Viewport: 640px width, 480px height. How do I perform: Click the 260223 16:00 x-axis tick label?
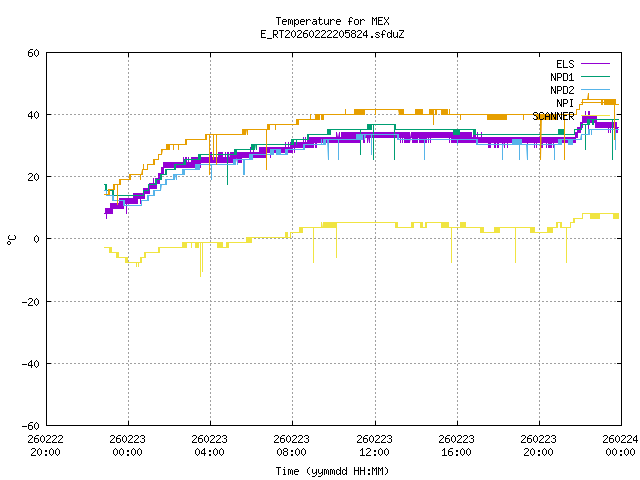[x=456, y=445]
